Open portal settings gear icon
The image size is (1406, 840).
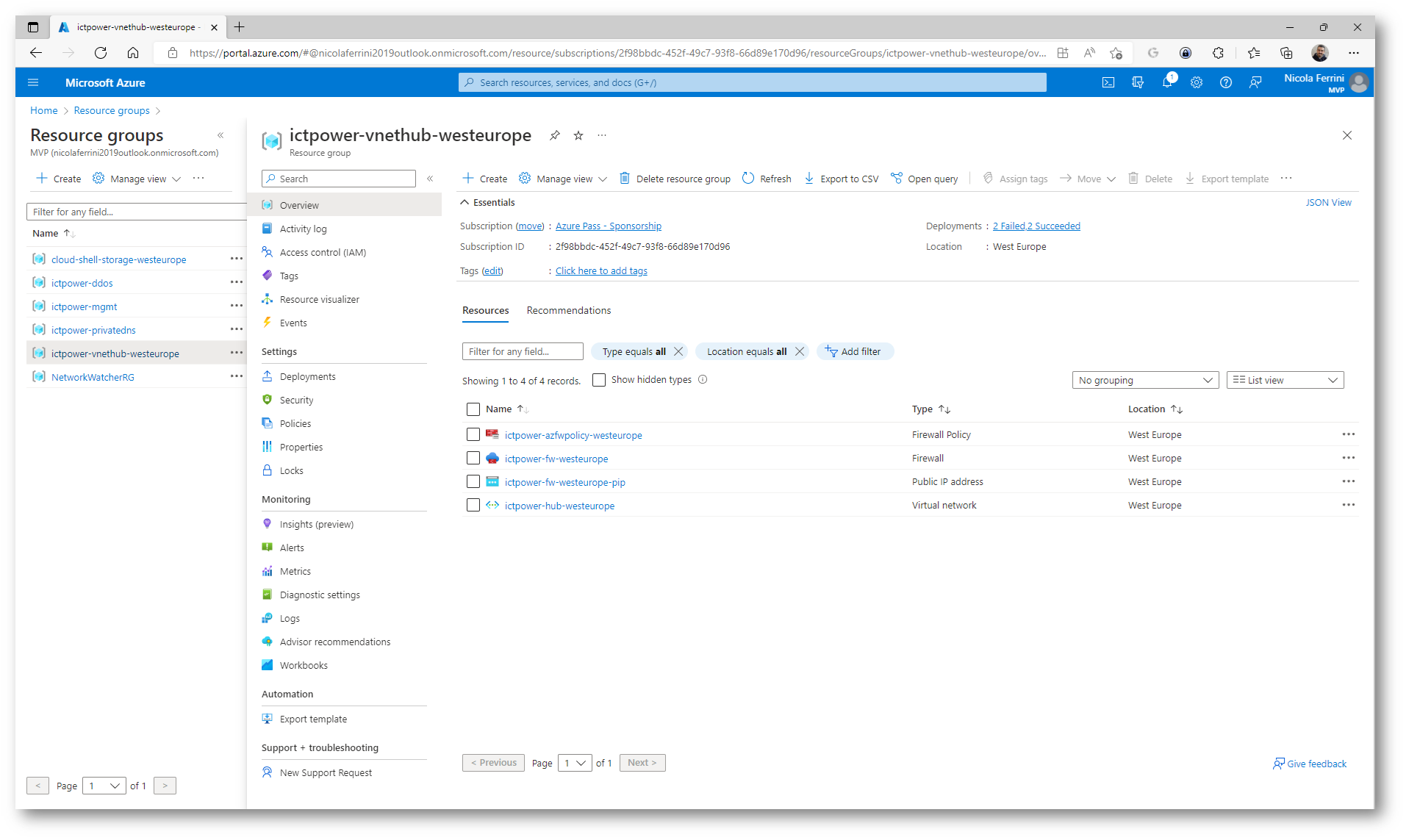pos(1196,82)
